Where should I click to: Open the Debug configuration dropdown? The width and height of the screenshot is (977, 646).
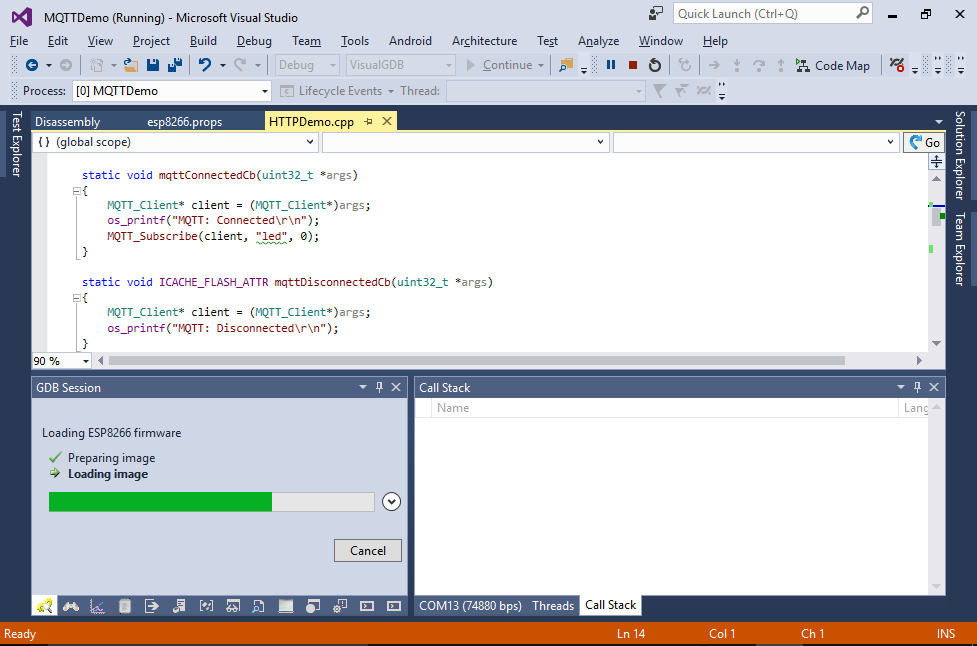coord(307,65)
